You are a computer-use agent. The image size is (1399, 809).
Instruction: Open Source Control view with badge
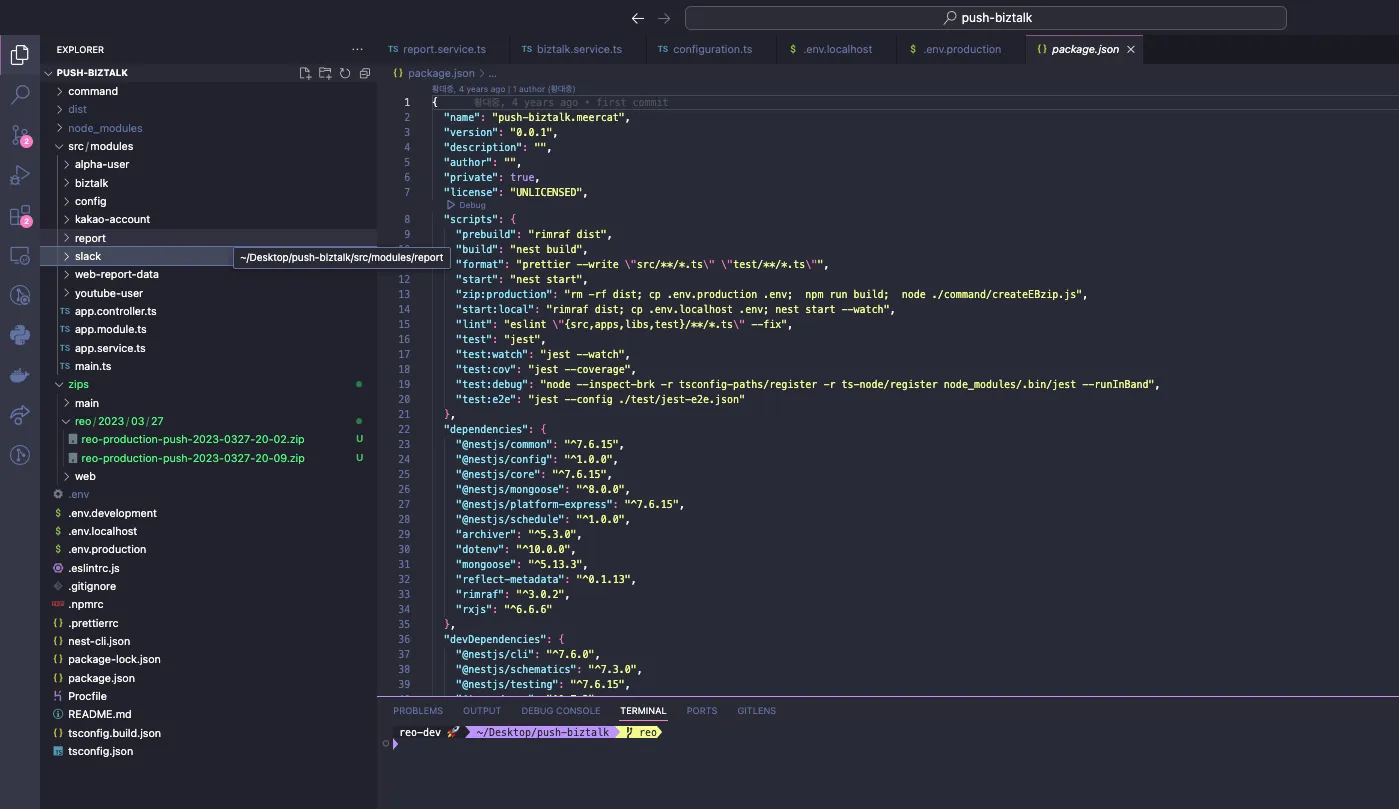pyautogui.click(x=20, y=135)
